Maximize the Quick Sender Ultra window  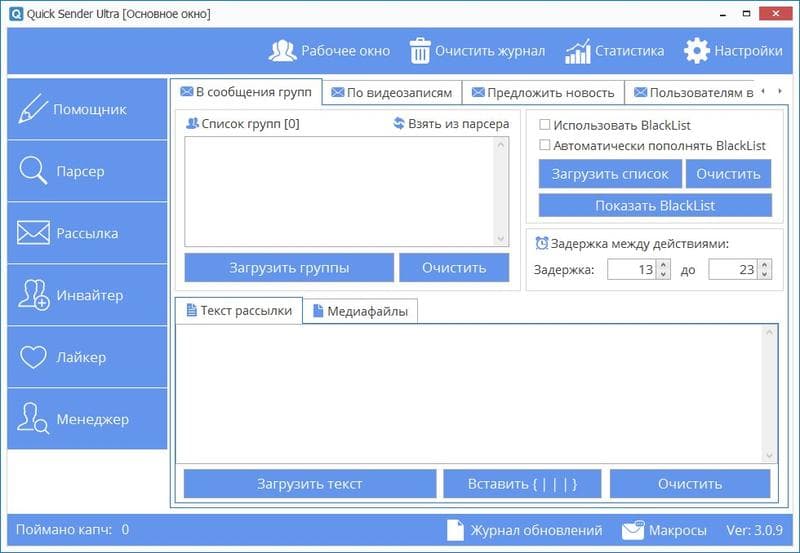(746, 14)
